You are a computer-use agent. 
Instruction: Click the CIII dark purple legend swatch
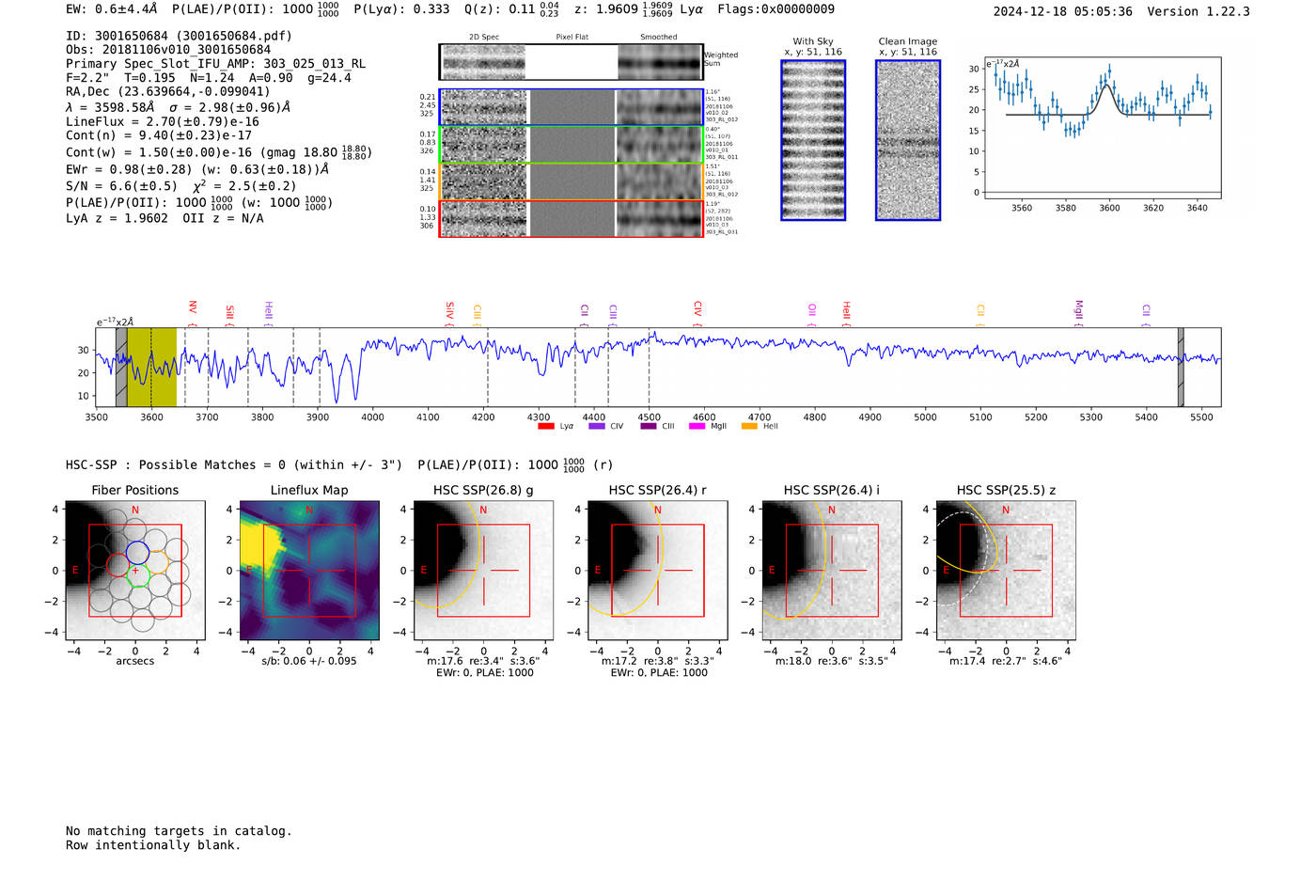pos(649,426)
